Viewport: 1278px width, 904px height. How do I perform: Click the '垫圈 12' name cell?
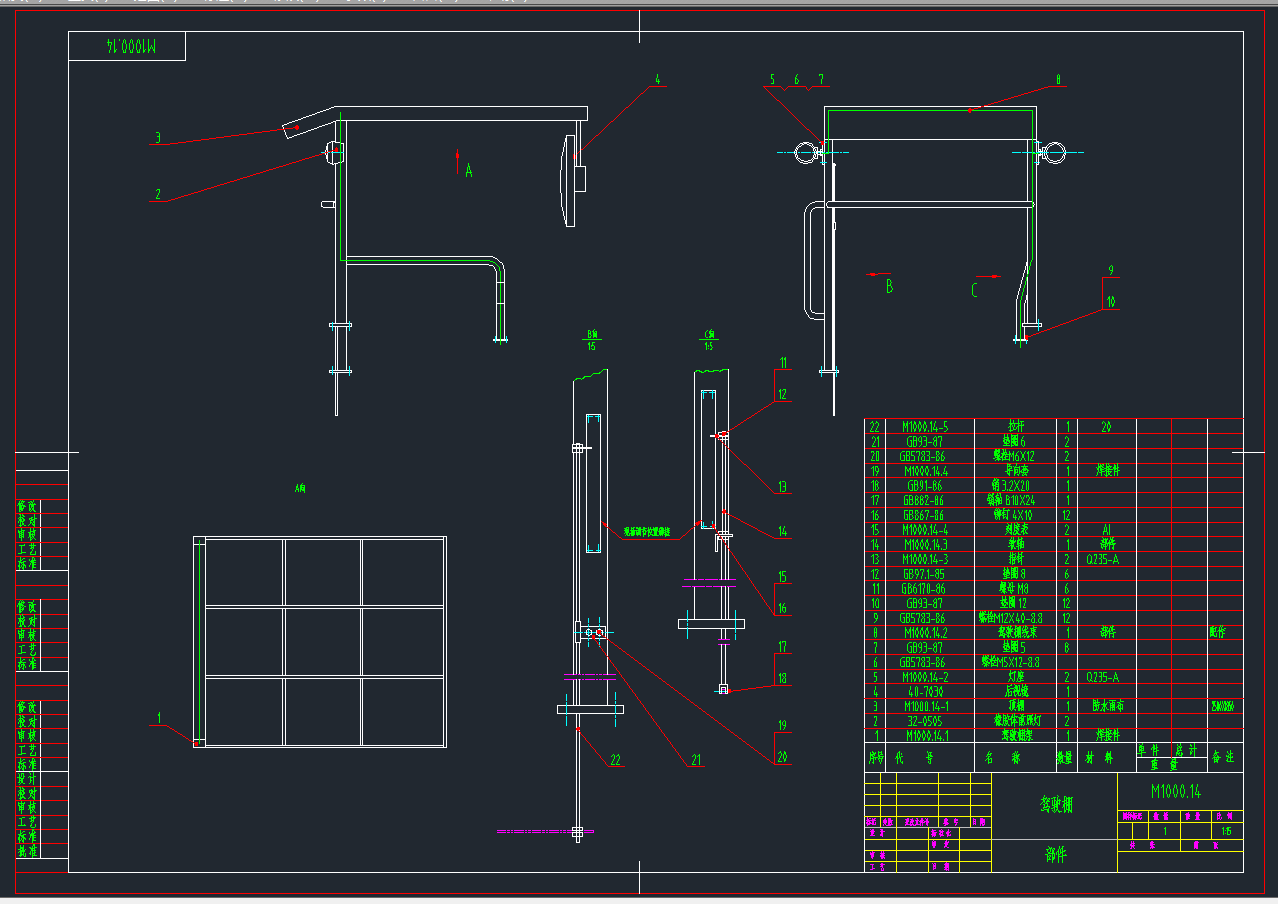point(1015,603)
